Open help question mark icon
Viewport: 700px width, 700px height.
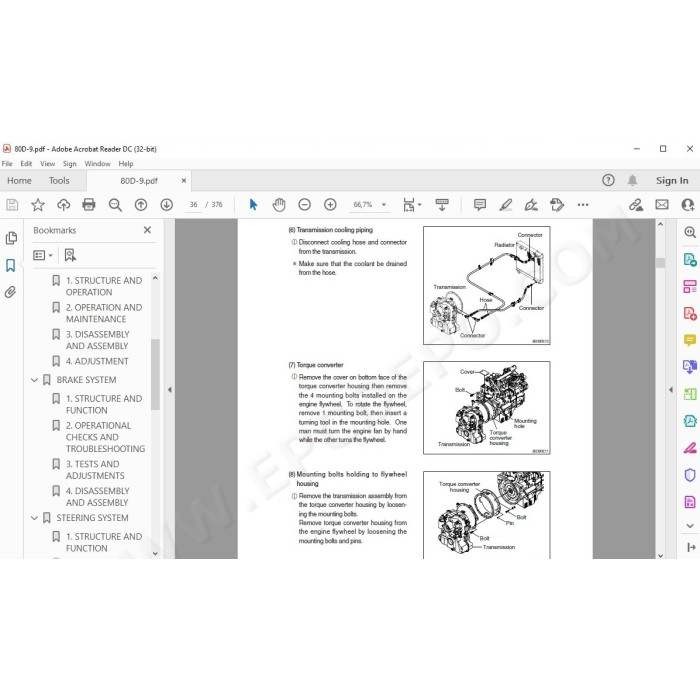pyautogui.click(x=608, y=180)
